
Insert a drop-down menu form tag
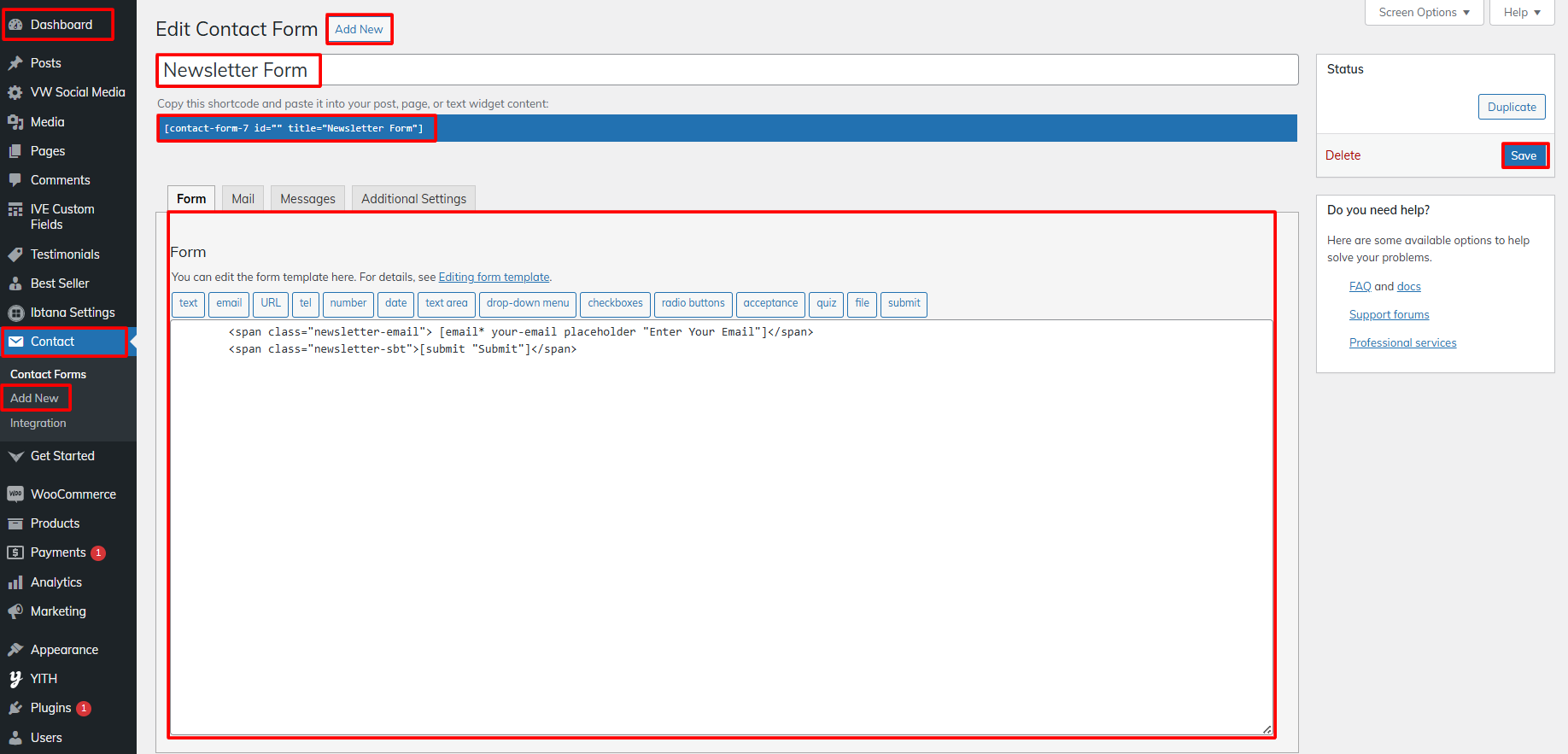(x=527, y=304)
